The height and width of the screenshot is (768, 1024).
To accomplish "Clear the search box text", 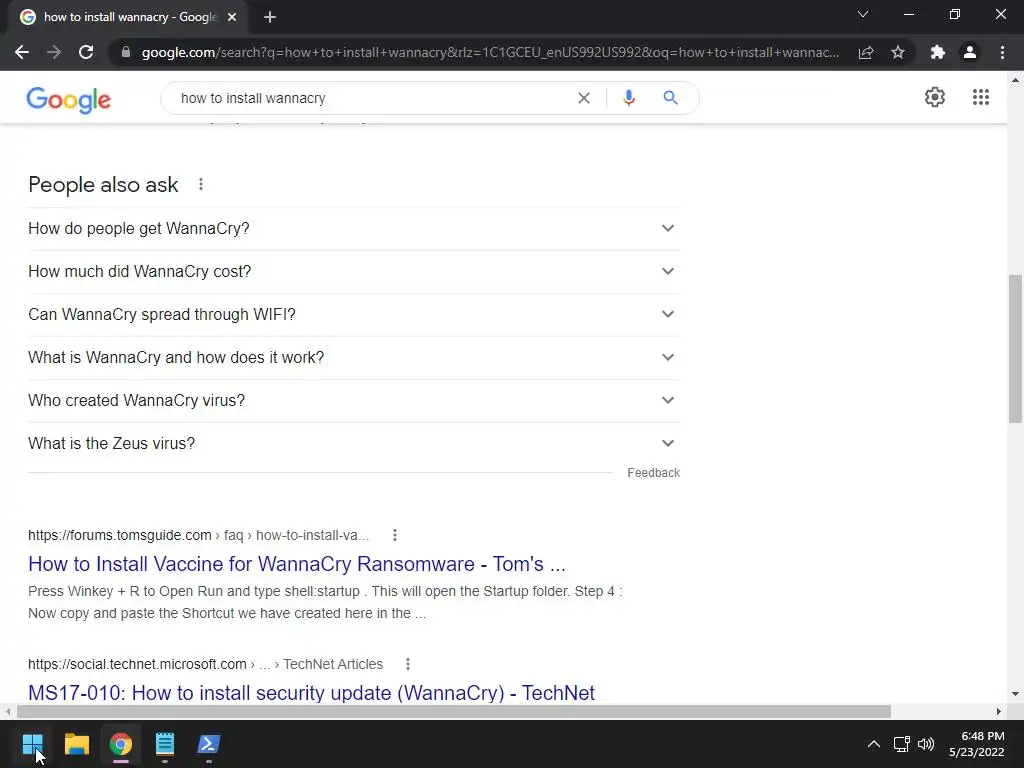I will (584, 98).
